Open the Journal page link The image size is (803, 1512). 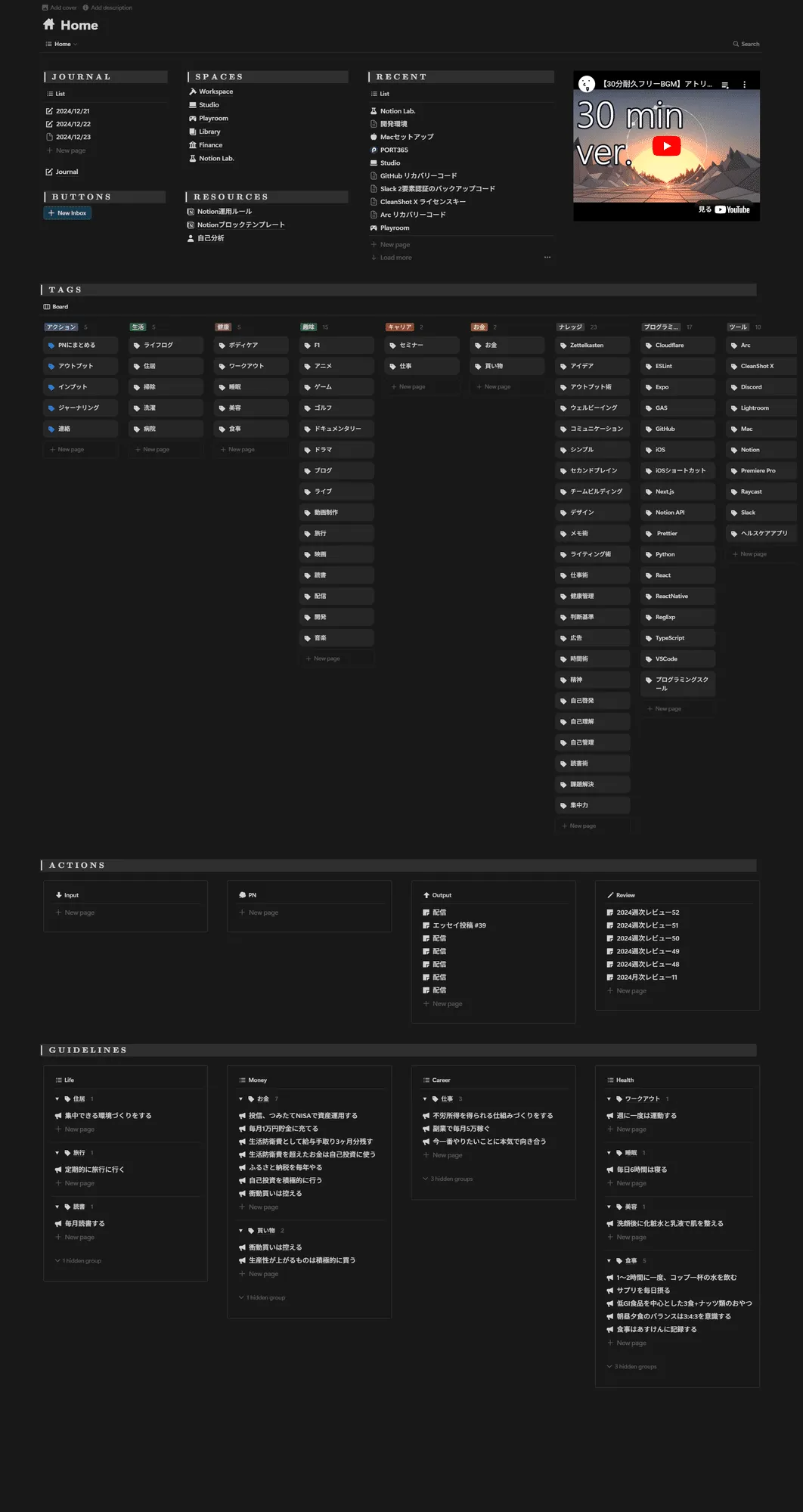(x=62, y=172)
